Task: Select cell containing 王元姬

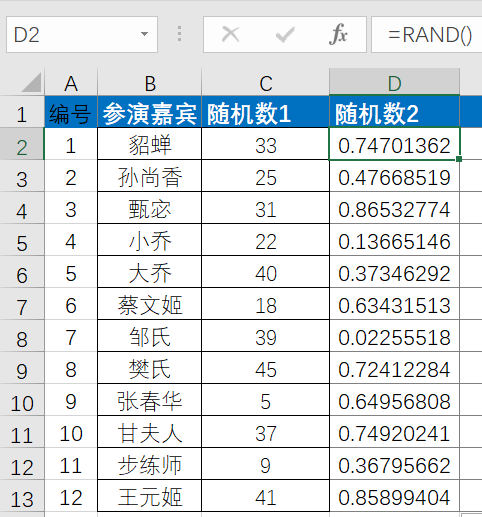Action: click(150, 496)
